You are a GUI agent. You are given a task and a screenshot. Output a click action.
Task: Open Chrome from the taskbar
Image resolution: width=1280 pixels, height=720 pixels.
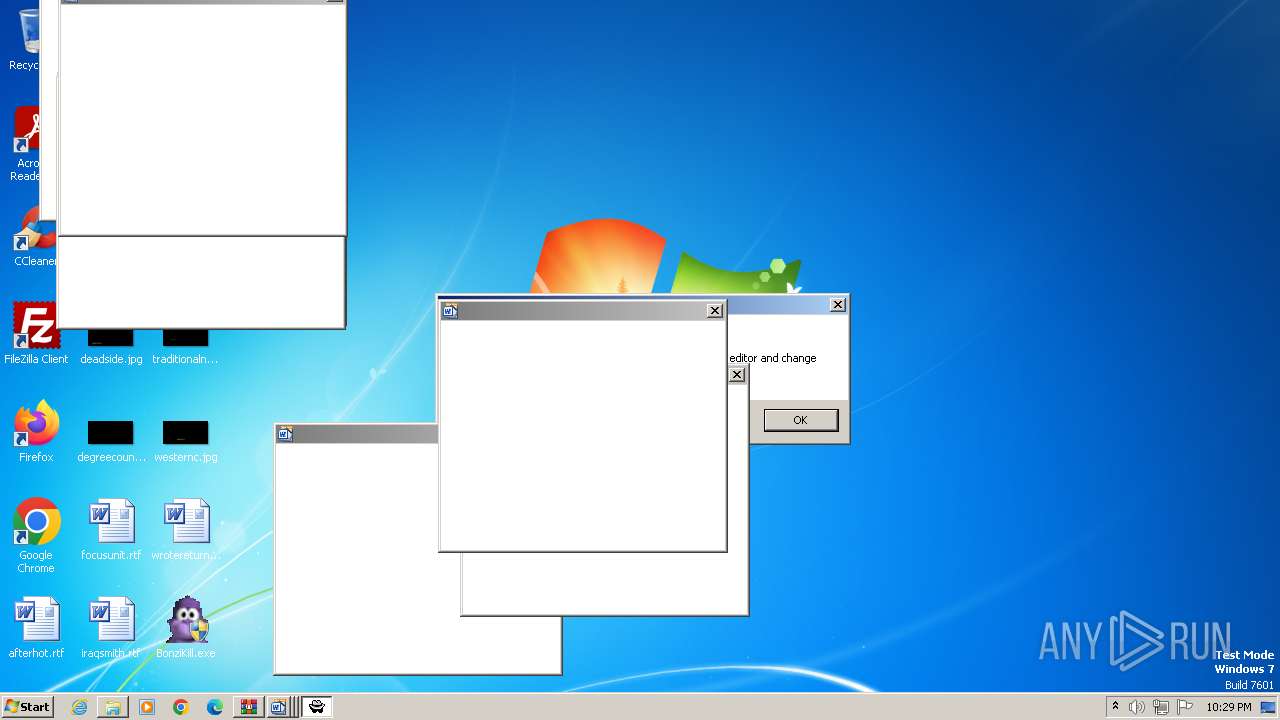(x=181, y=707)
